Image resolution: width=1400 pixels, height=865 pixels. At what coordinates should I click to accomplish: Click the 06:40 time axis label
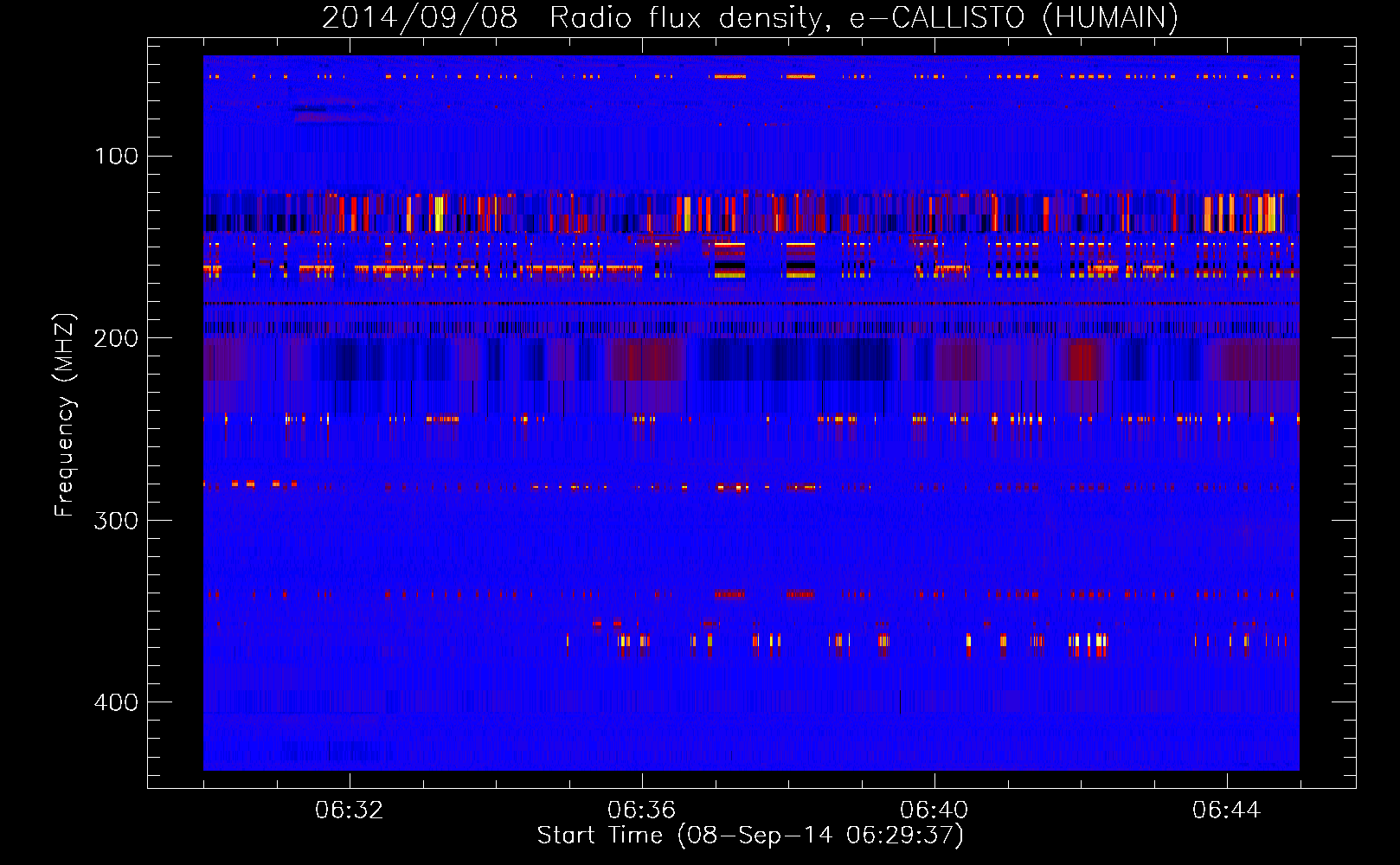934,811
